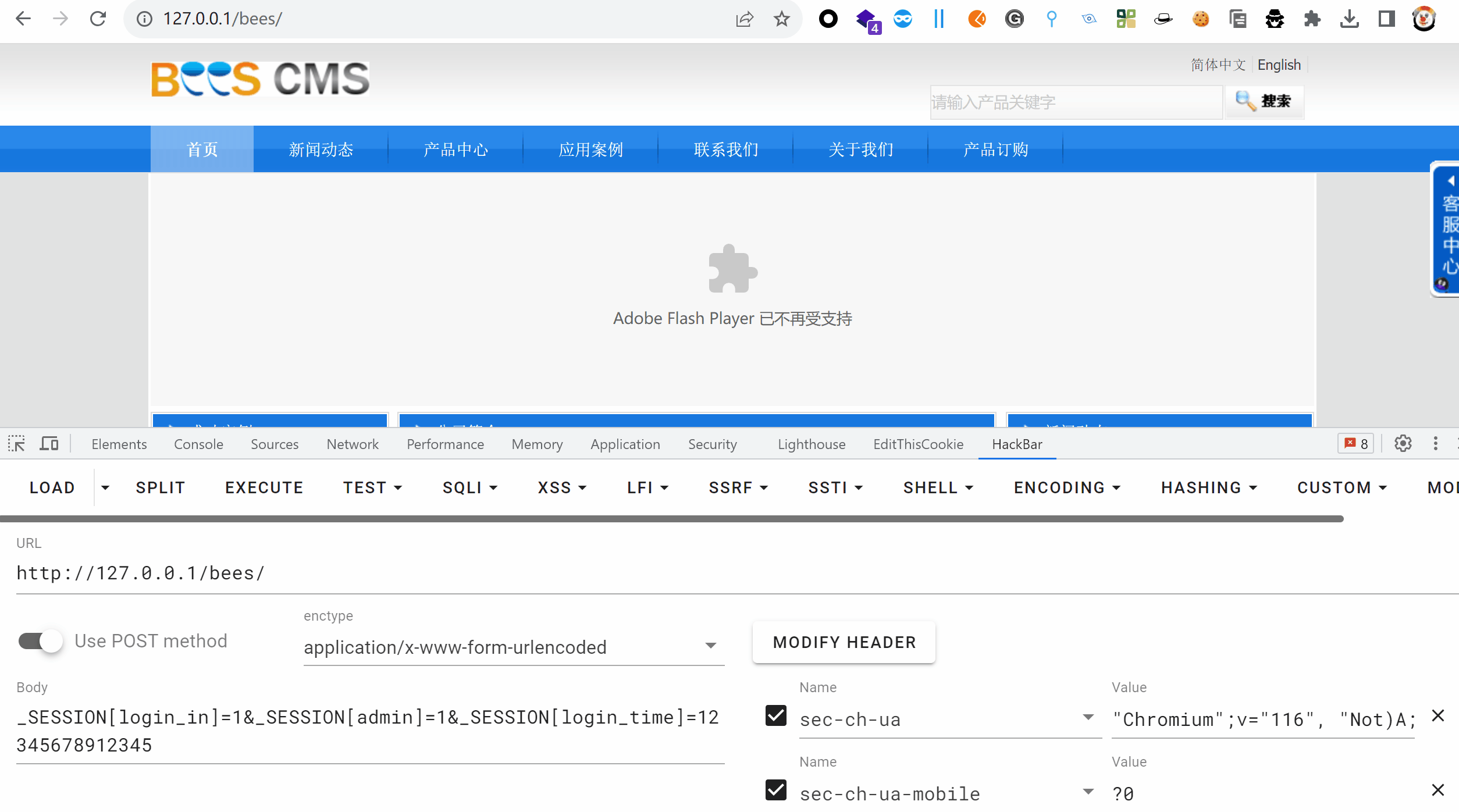Click the inspect element picker icon
Viewport: 1459px width, 812px height.
[16, 444]
